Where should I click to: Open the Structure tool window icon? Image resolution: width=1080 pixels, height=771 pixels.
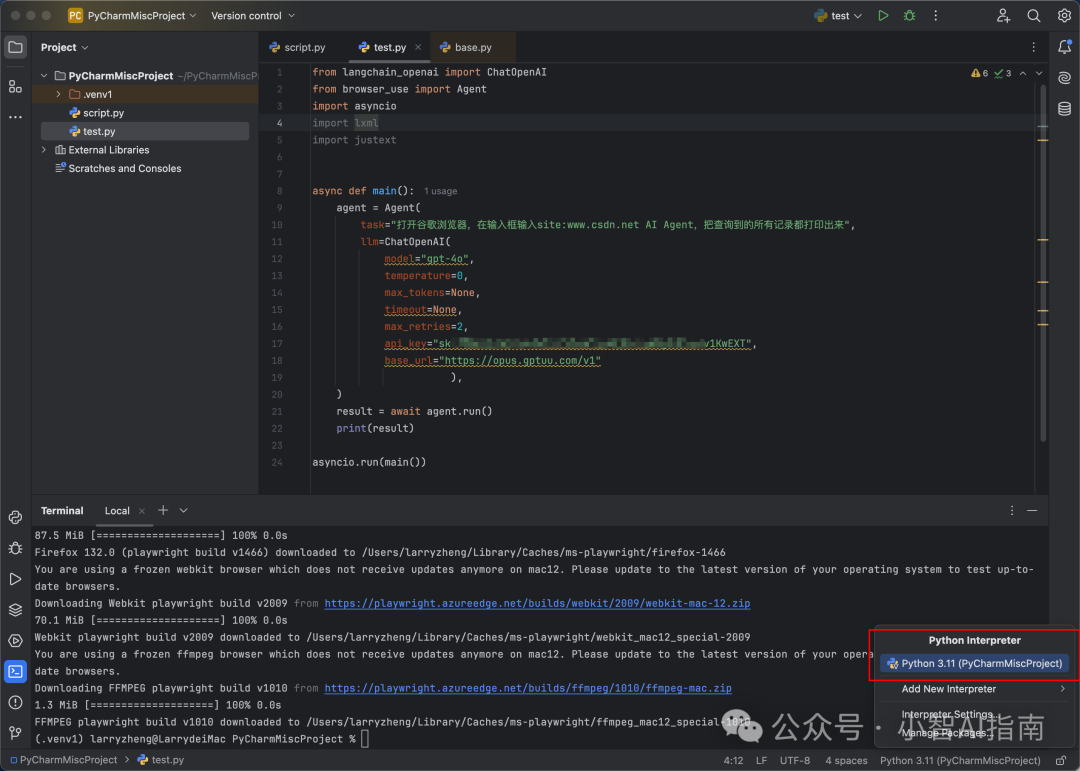click(15, 86)
